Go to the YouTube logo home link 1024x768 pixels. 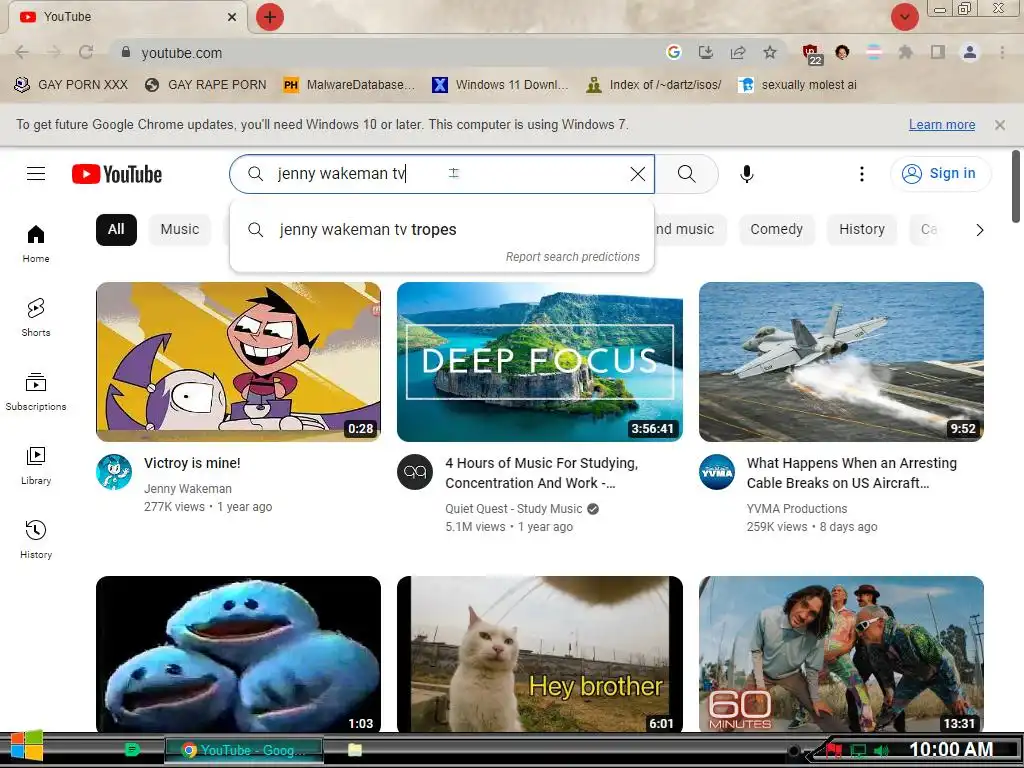click(117, 174)
